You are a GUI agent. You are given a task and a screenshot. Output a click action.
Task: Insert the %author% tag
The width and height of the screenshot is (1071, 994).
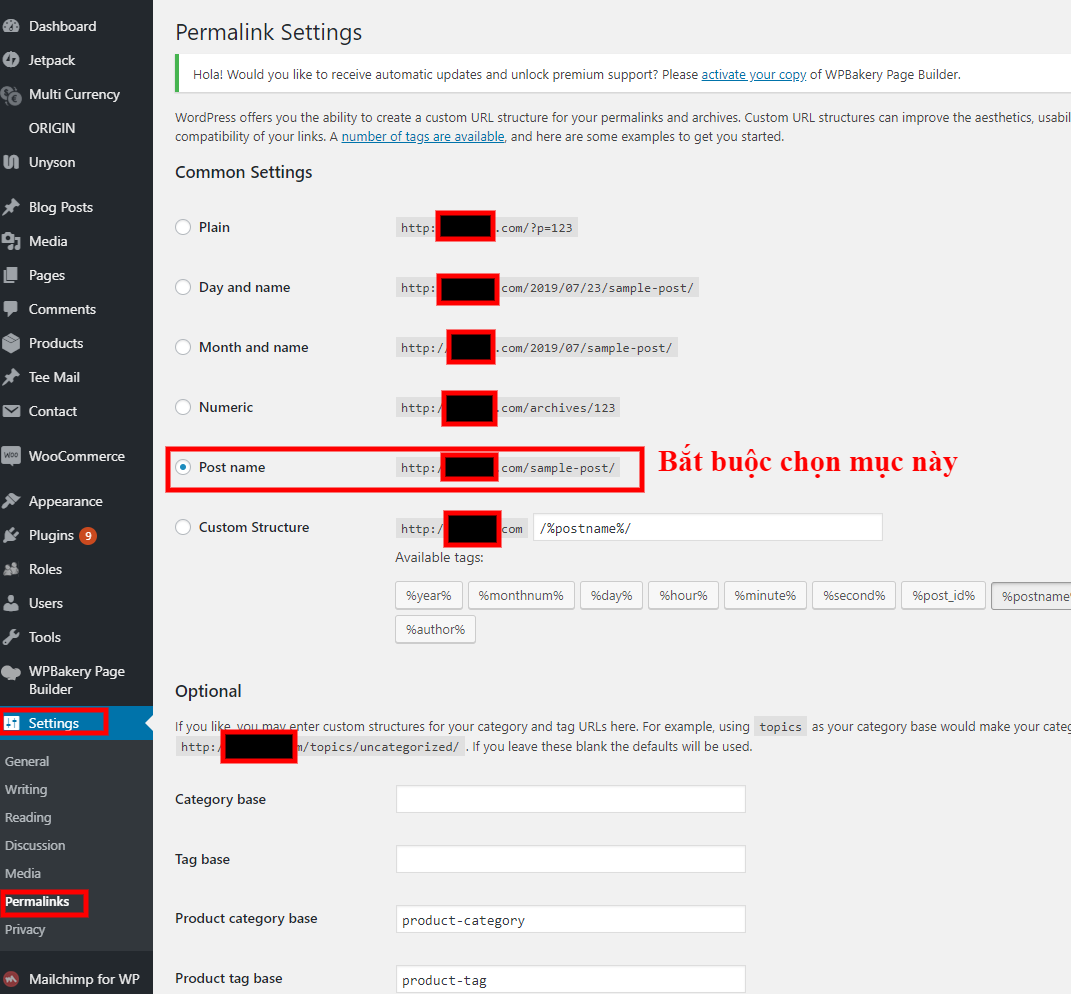435,629
